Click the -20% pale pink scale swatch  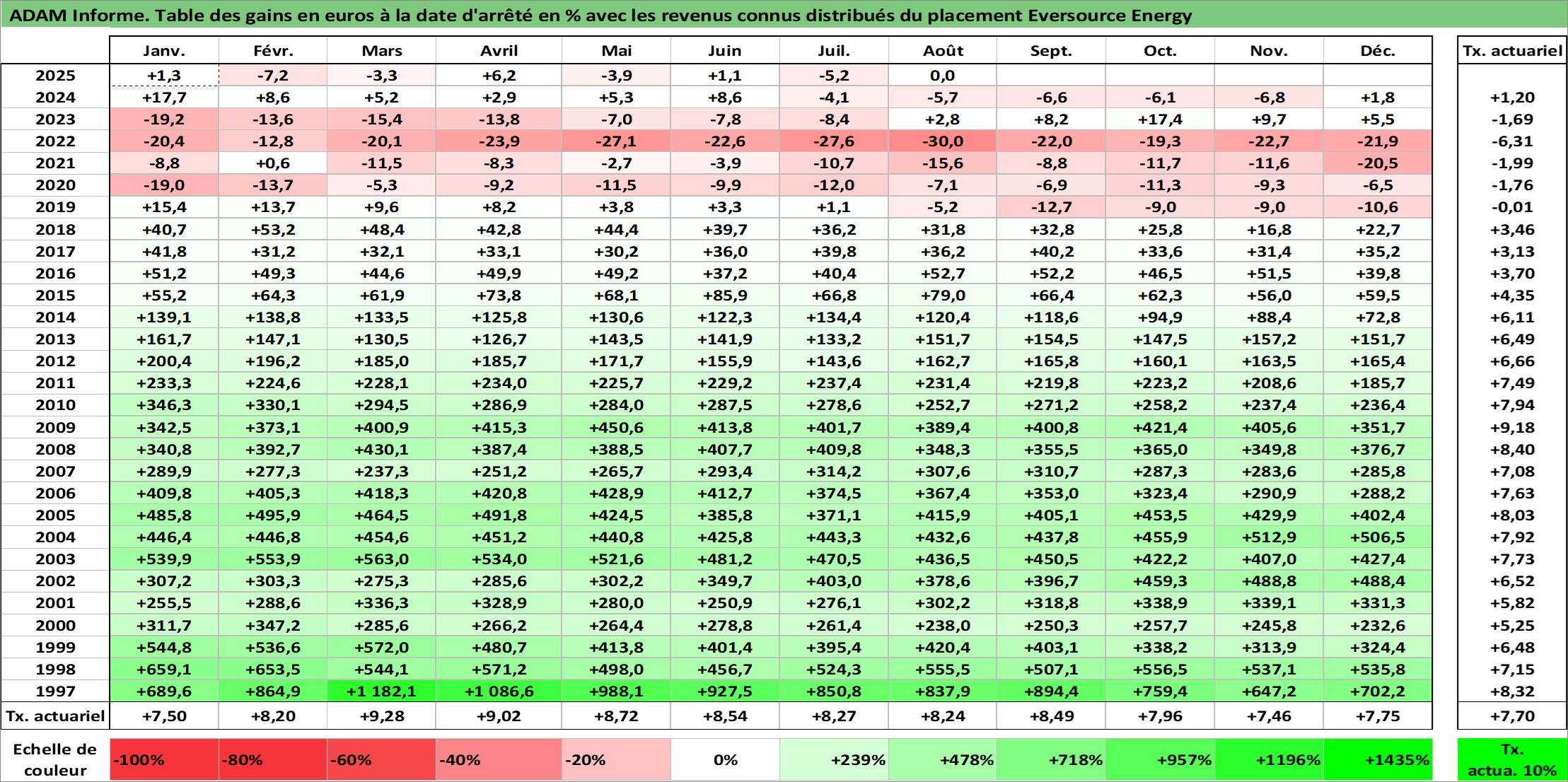616,760
